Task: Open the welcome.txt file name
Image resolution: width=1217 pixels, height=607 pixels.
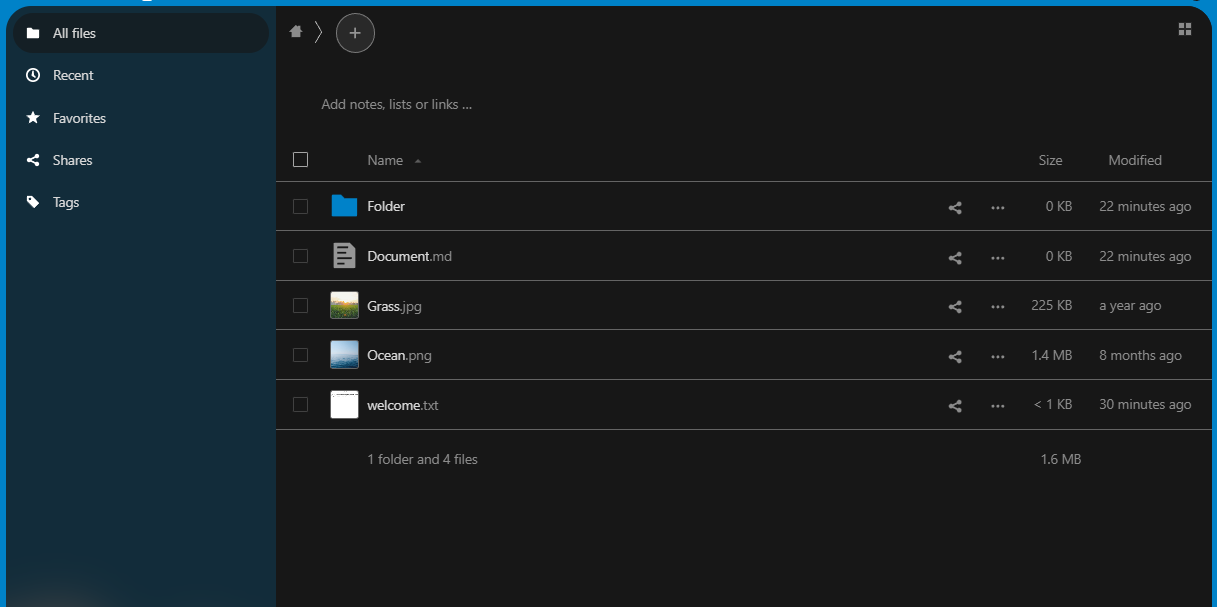Action: pos(403,405)
